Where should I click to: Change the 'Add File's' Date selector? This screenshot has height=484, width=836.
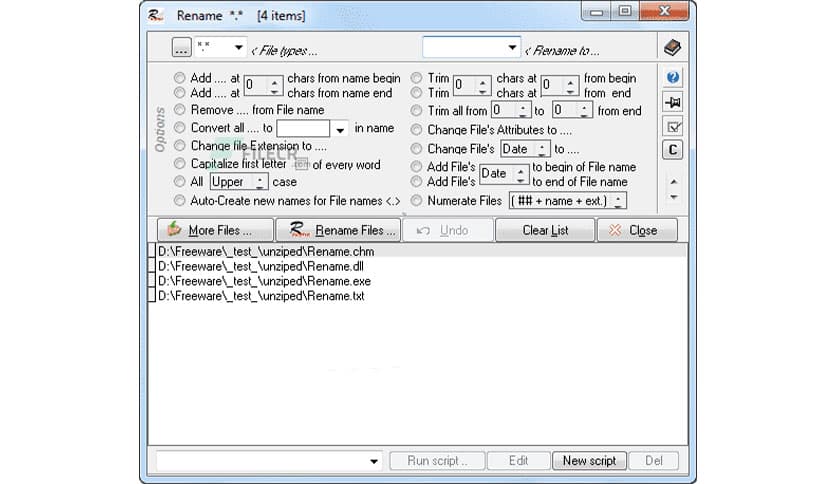point(504,174)
